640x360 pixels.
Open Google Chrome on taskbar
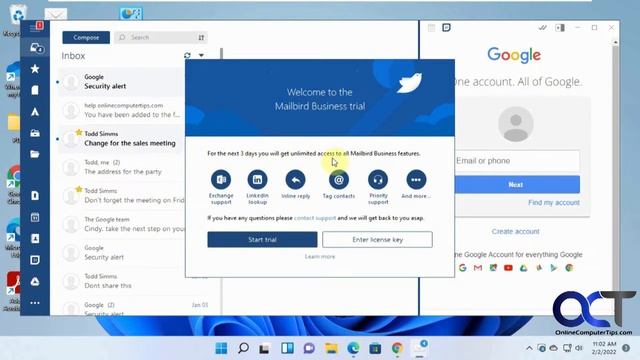397,348
